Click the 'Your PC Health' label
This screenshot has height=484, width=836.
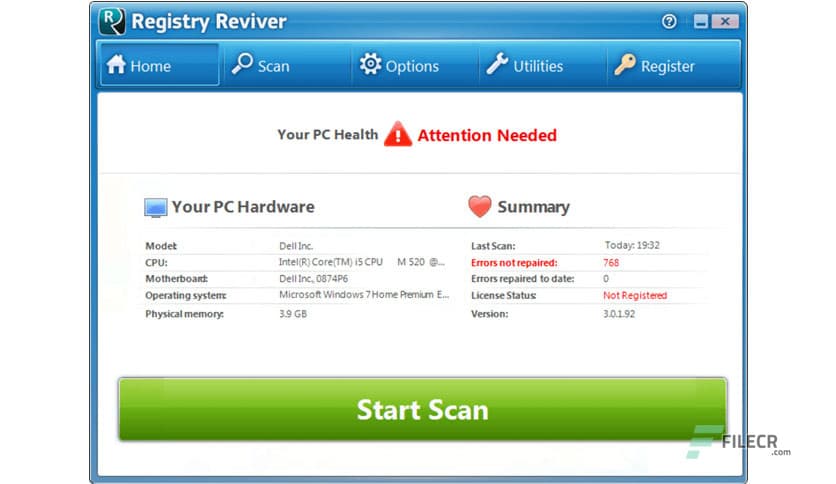(x=327, y=135)
